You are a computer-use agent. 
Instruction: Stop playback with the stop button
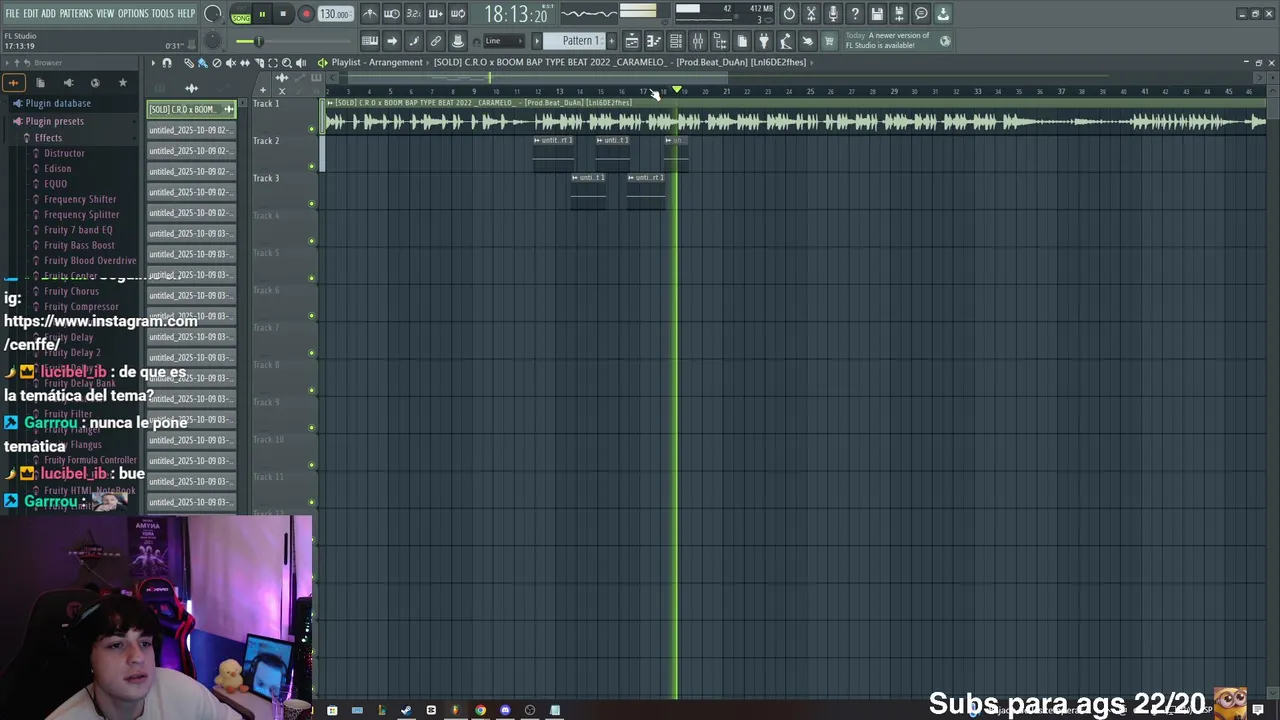[284, 14]
